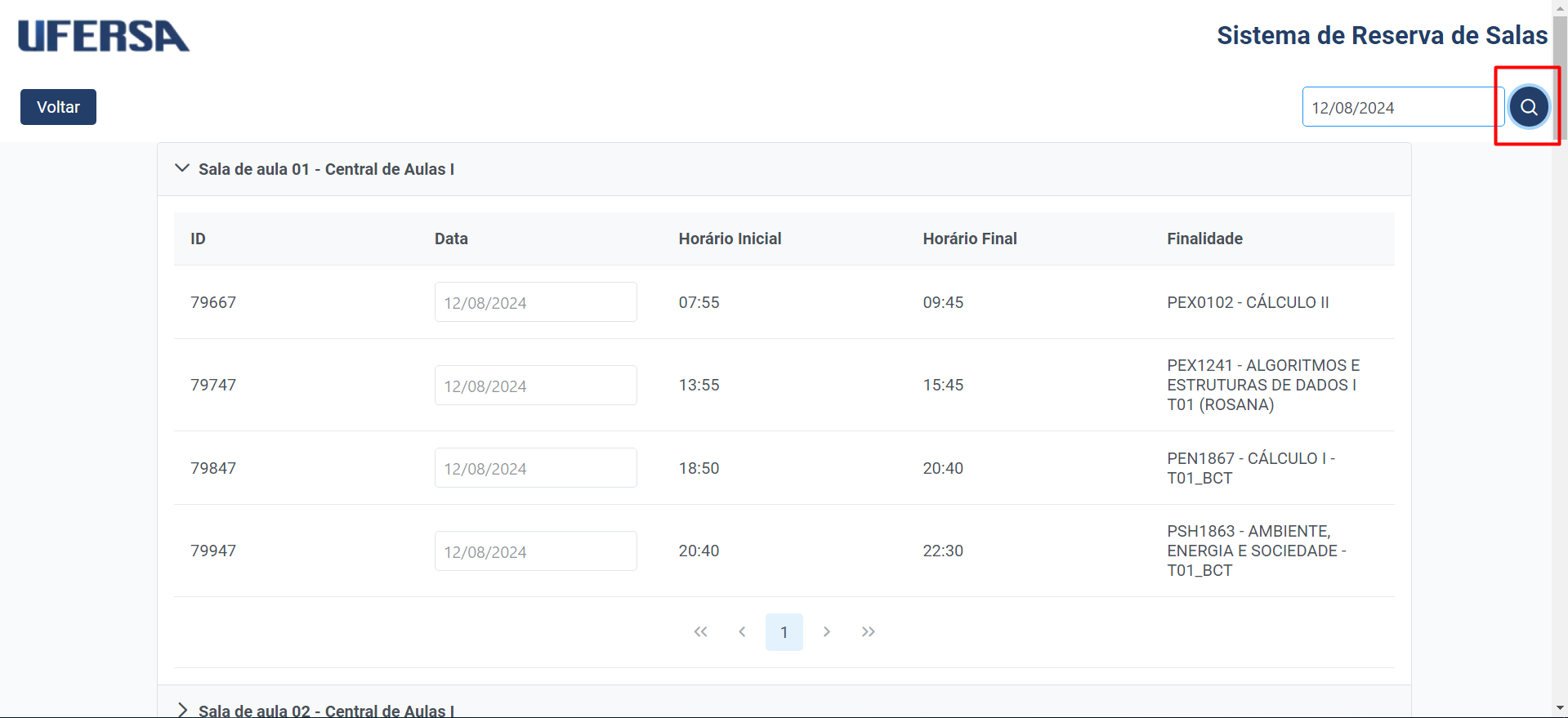This screenshot has width=1568, height=718.
Task: Click PEX1241 - ALGORITMOS E ESTRUTURAS text
Action: click(1263, 385)
